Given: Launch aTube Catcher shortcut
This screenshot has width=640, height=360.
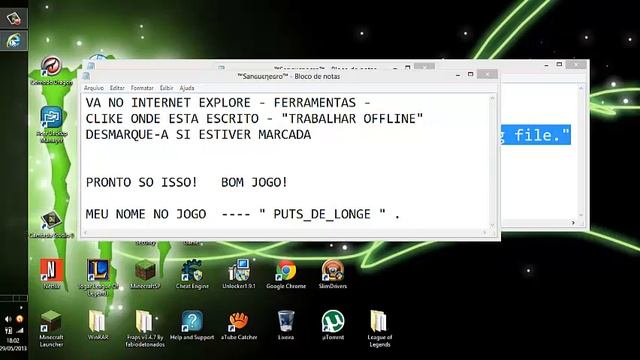Looking at the screenshot, I should [239, 325].
